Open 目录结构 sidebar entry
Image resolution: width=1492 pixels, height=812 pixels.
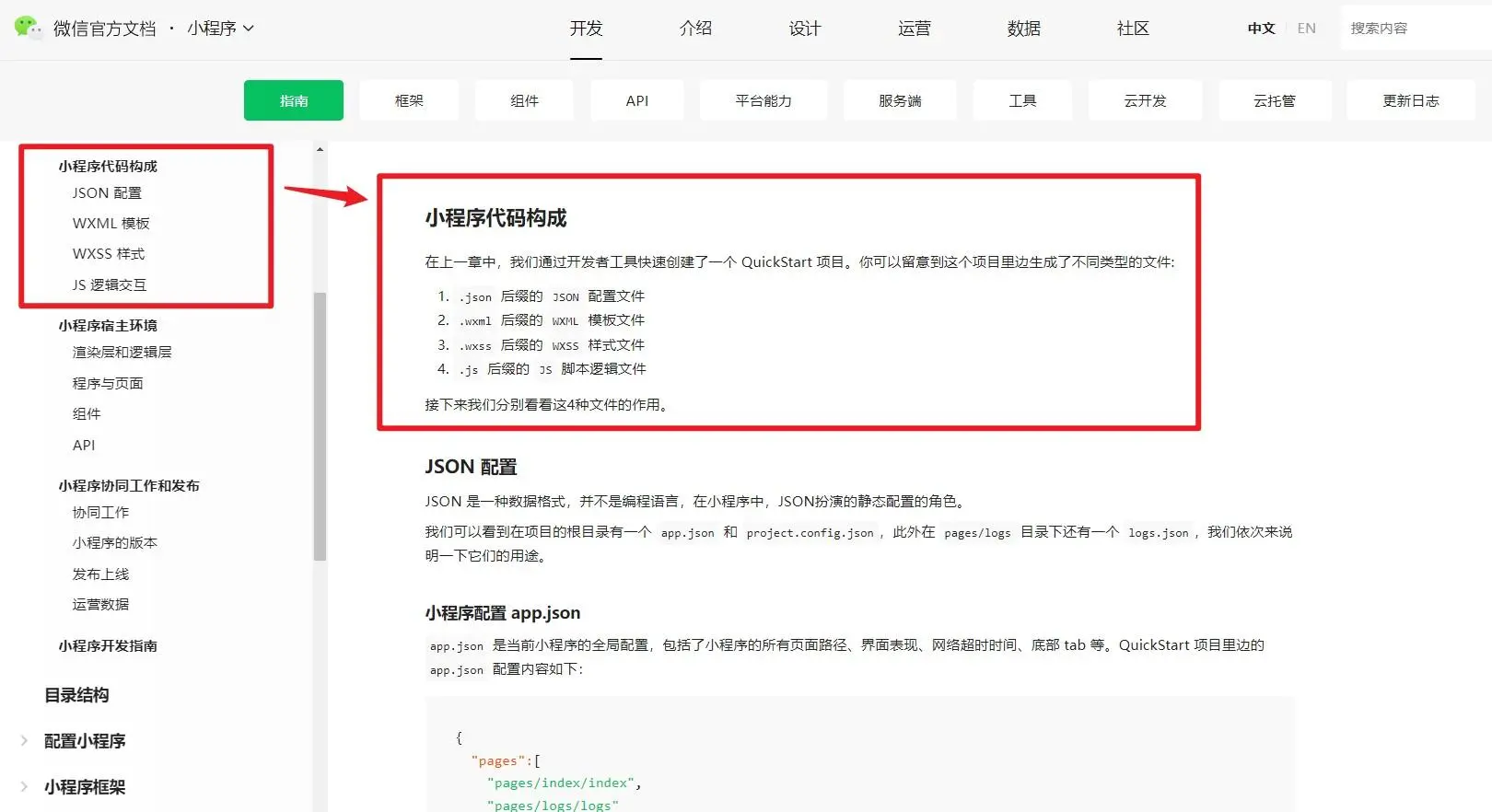click(x=76, y=695)
